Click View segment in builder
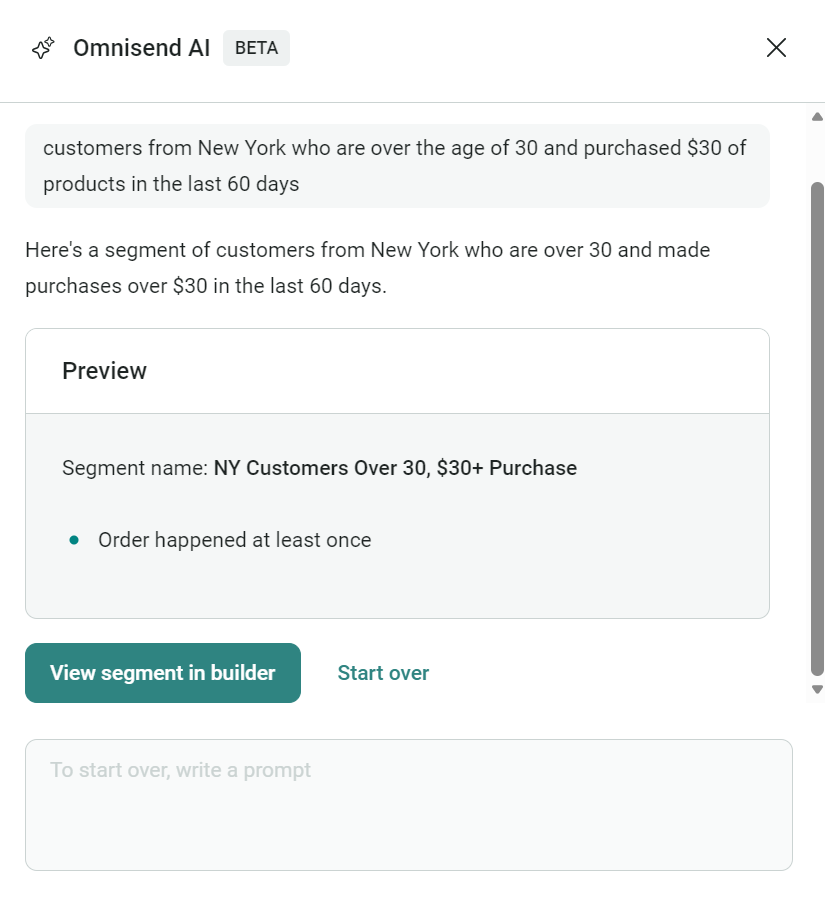 162,672
